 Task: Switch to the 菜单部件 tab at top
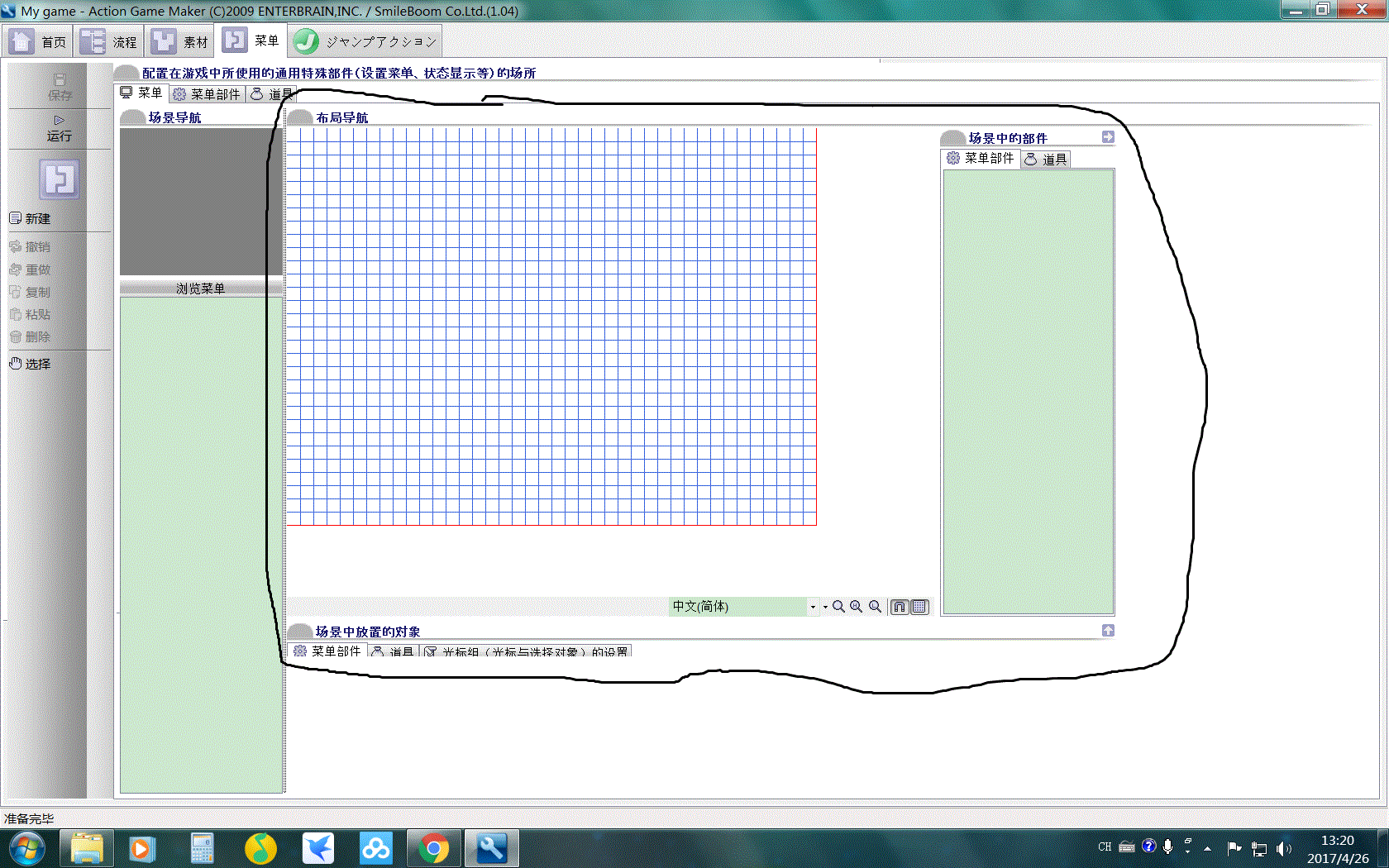207,94
